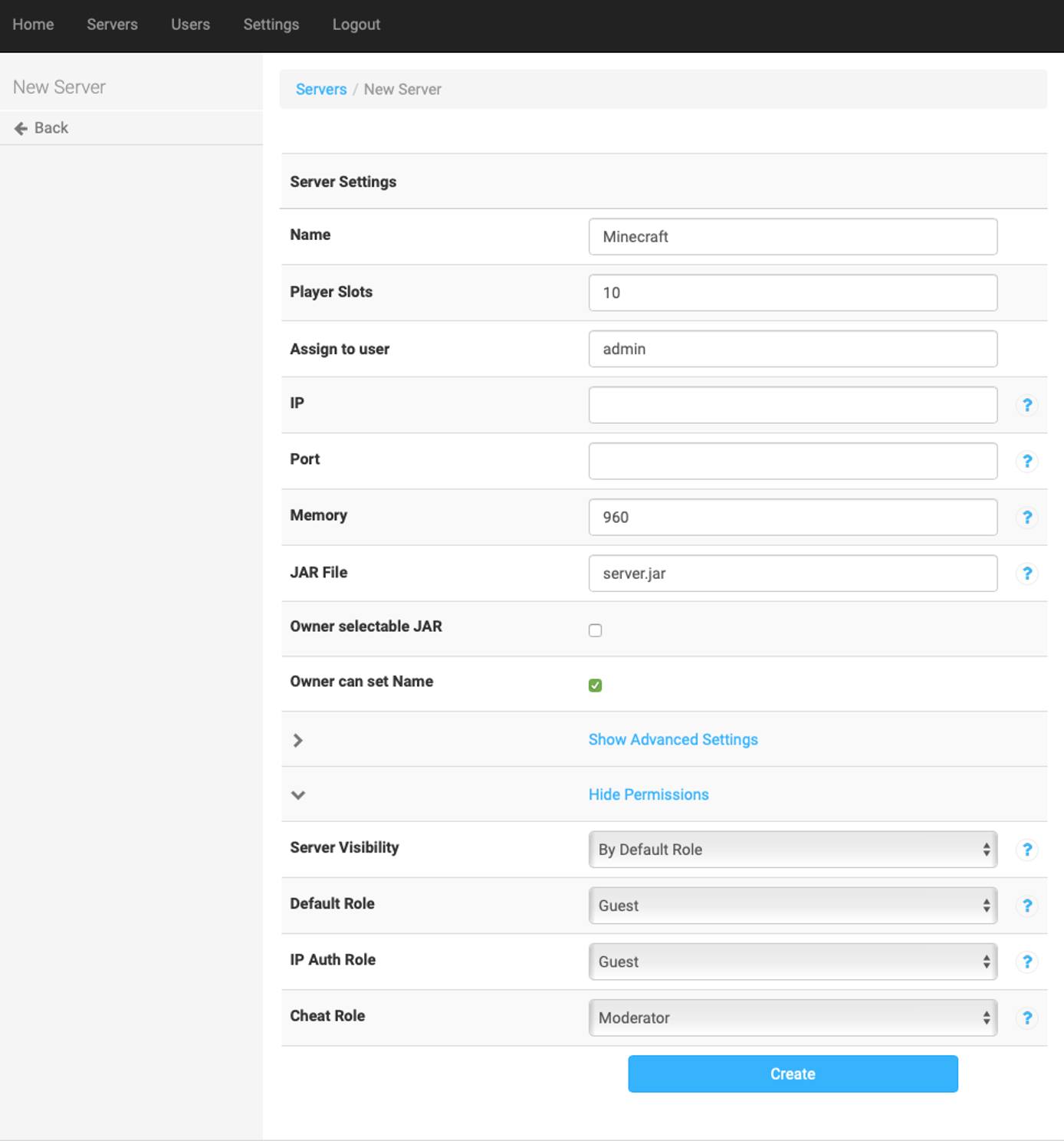Click the back arrow icon in the sidebar
This screenshot has width=1064, height=1141.
point(20,127)
